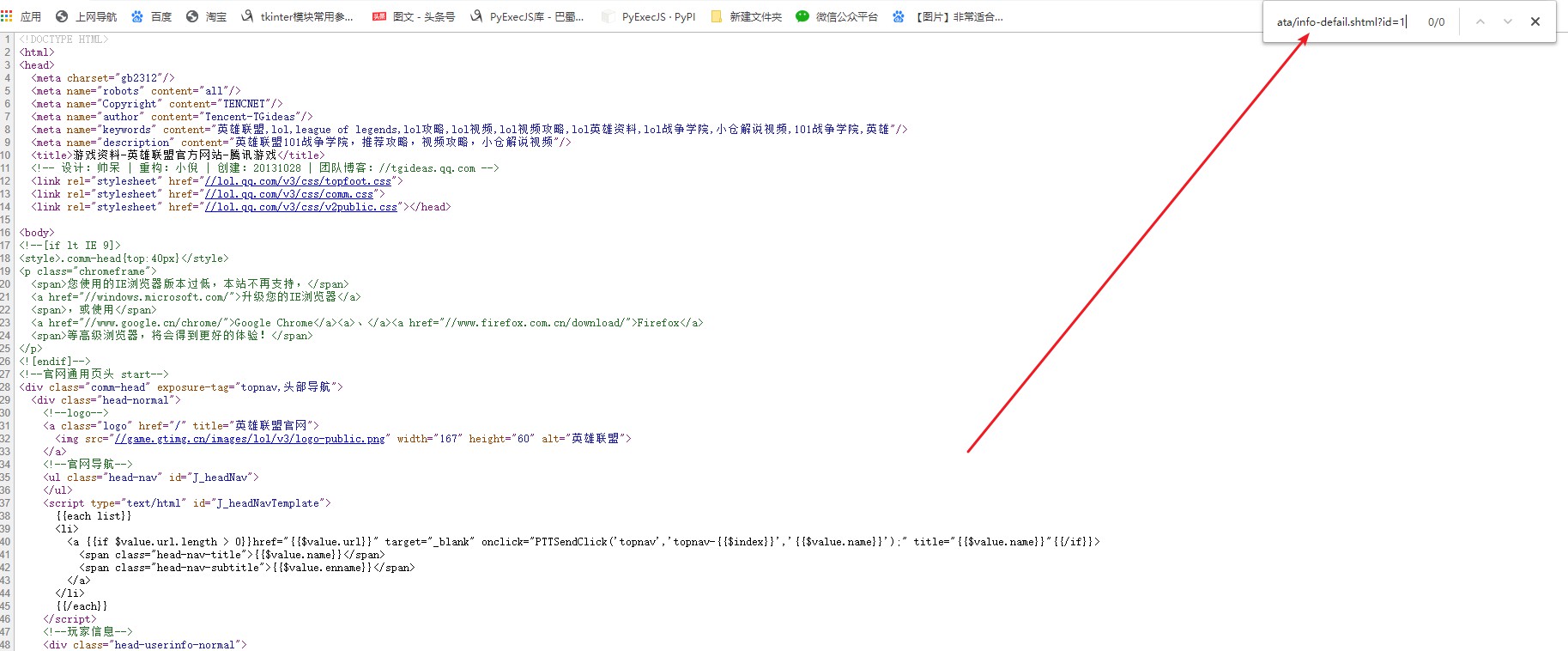The height and width of the screenshot is (651, 1568).
Task: Click the meta charset="gb2312" line
Action: (103, 78)
